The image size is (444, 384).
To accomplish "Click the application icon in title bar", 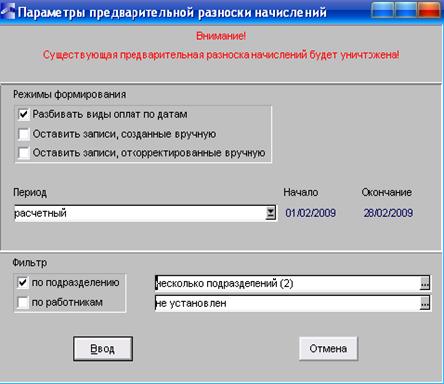I will 8,11.
